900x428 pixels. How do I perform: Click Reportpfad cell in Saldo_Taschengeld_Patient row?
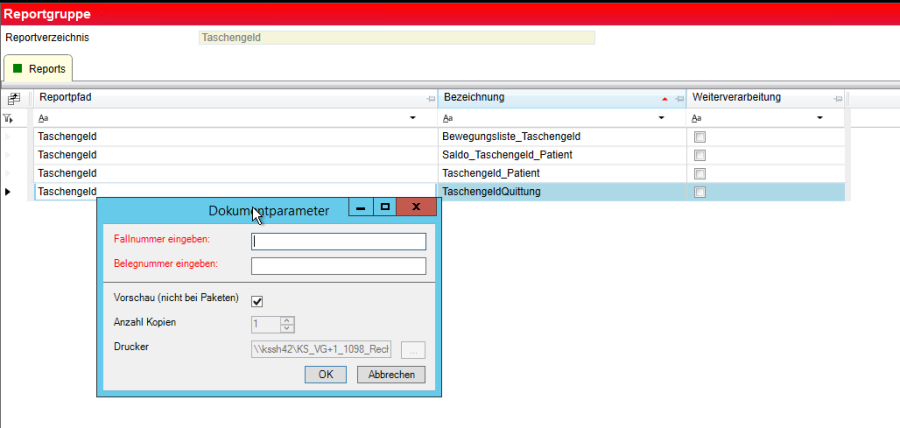tap(235, 155)
